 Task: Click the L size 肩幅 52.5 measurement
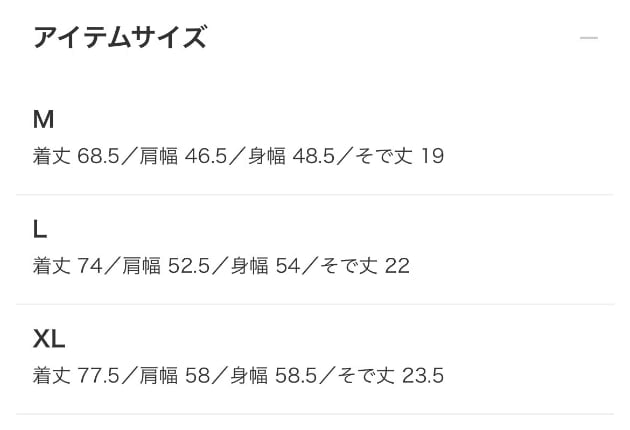[166, 266]
